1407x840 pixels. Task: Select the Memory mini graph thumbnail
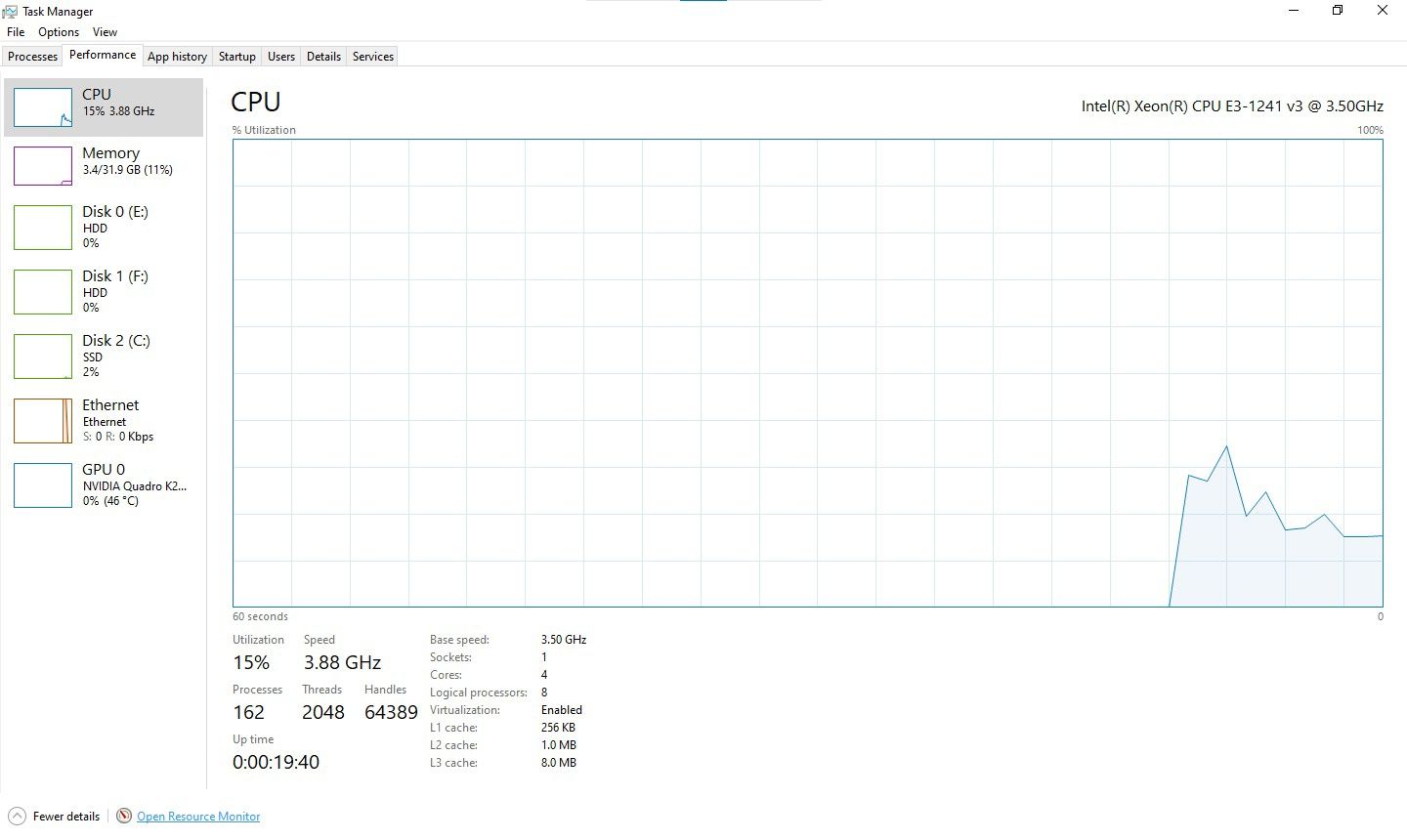tap(43, 166)
